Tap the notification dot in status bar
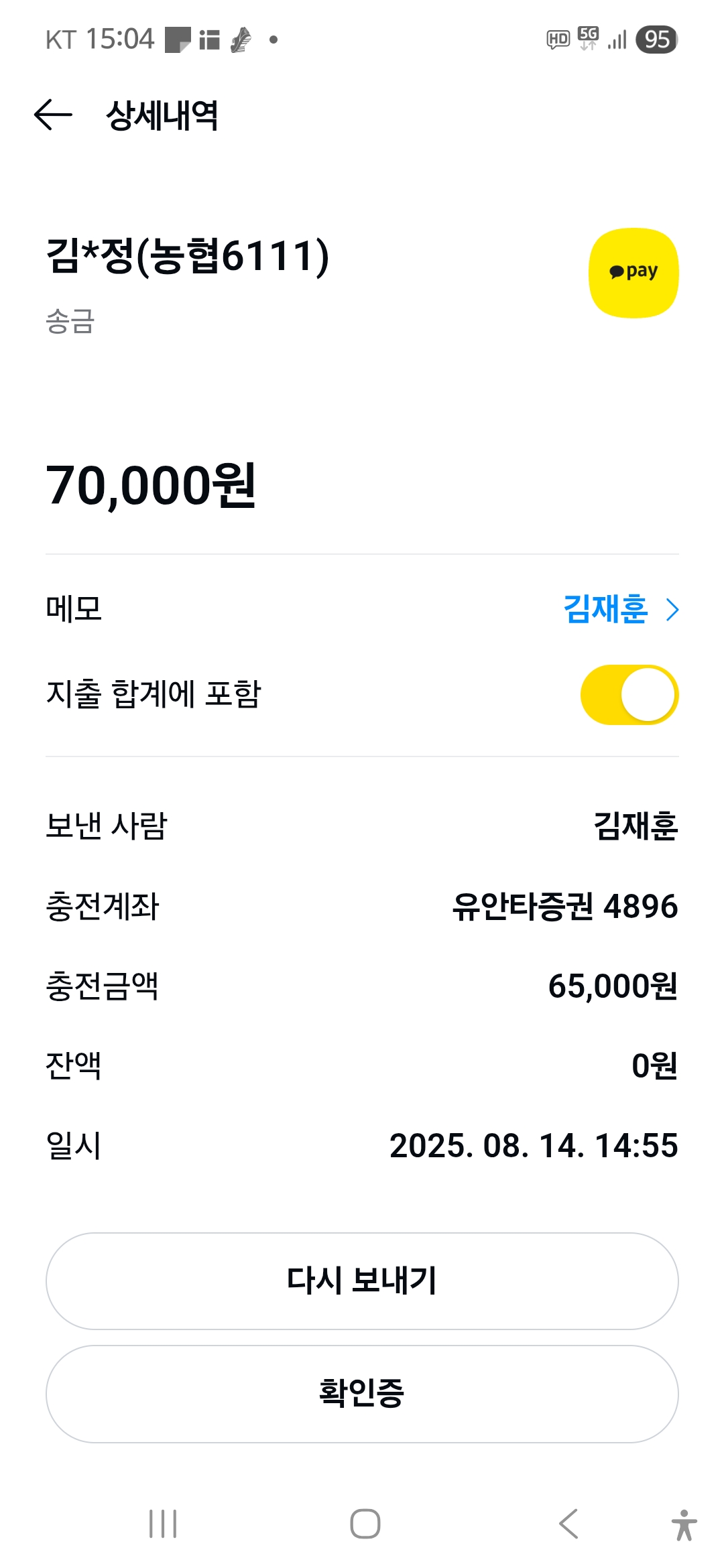This screenshot has width=724, height=1568. click(x=274, y=40)
